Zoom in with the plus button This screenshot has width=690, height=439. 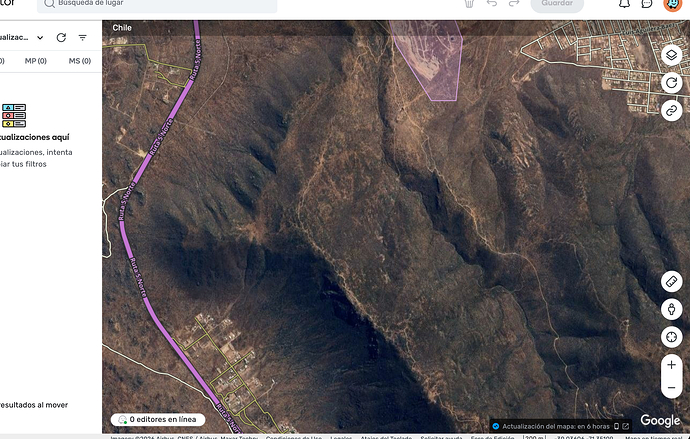[x=671, y=366]
